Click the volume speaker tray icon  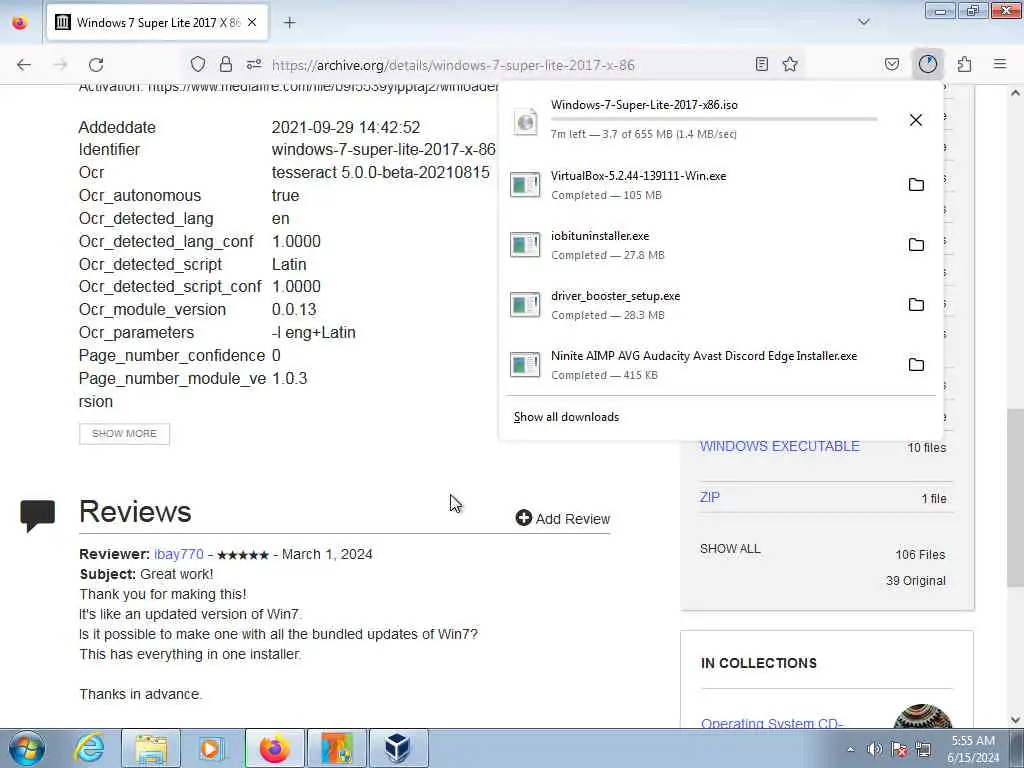coord(874,749)
